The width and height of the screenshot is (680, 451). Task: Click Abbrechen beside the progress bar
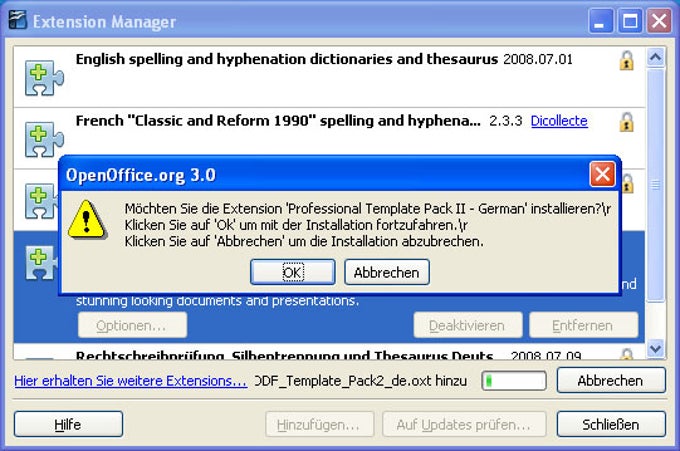[x=611, y=380]
